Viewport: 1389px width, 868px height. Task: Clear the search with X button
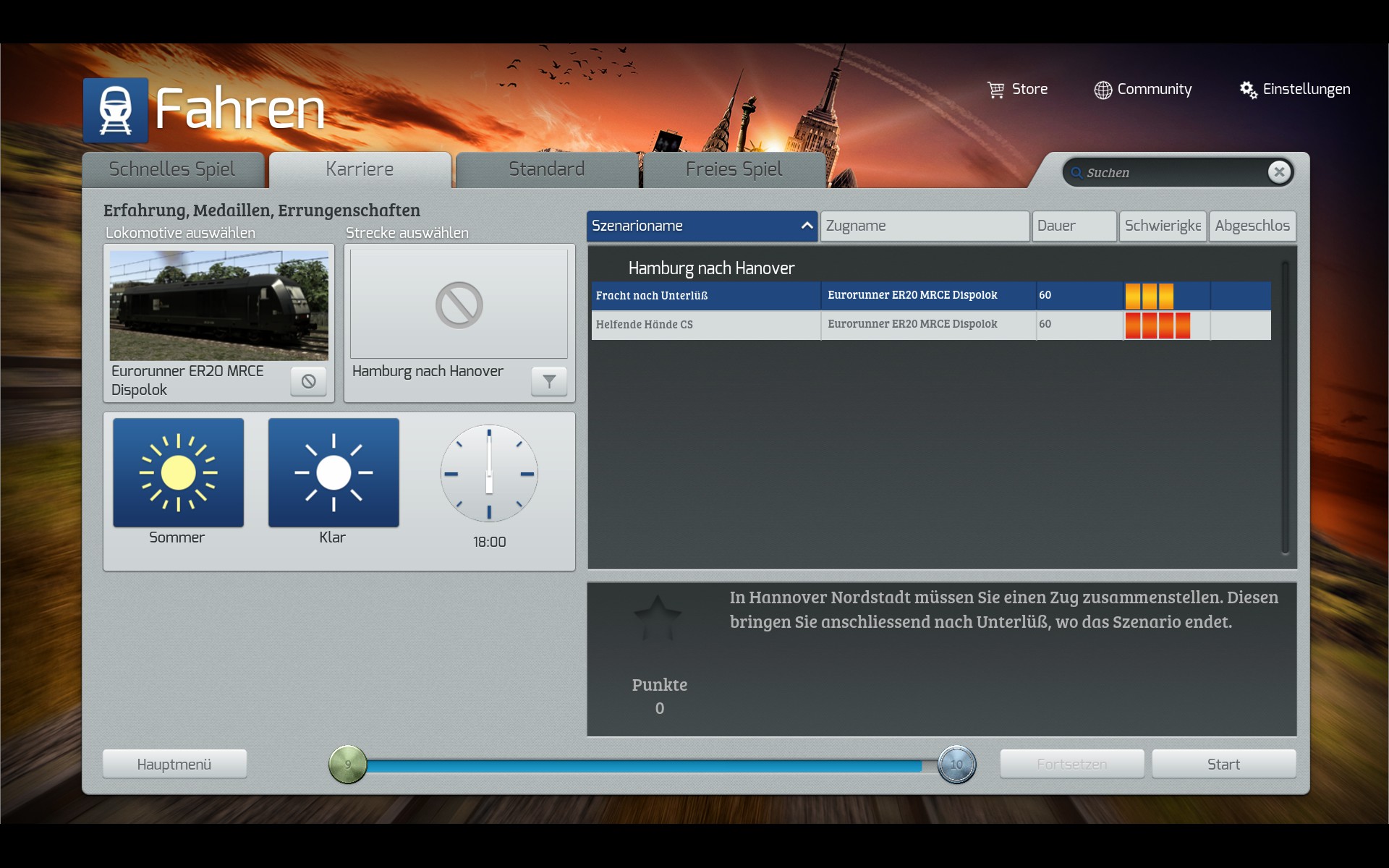1279,172
